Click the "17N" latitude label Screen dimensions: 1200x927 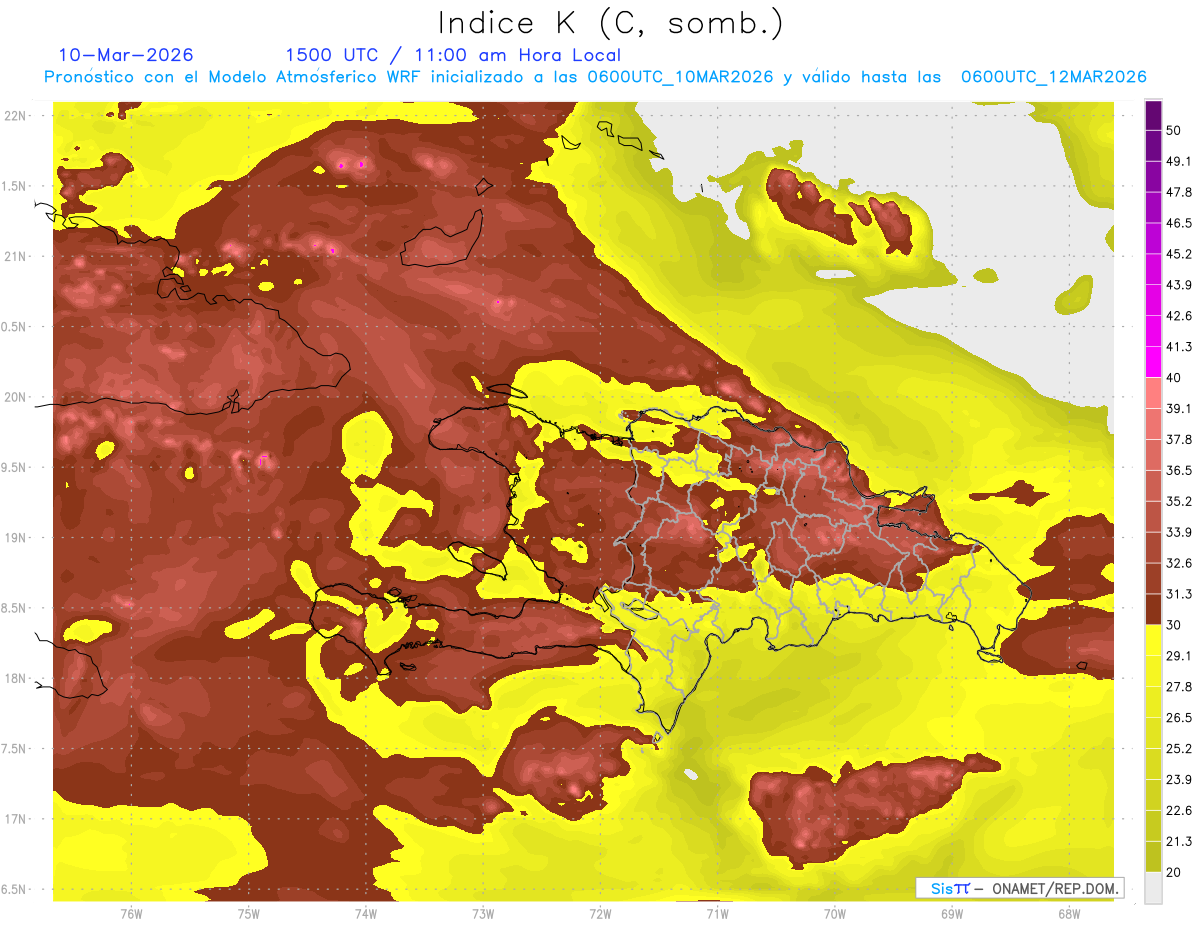[16, 819]
